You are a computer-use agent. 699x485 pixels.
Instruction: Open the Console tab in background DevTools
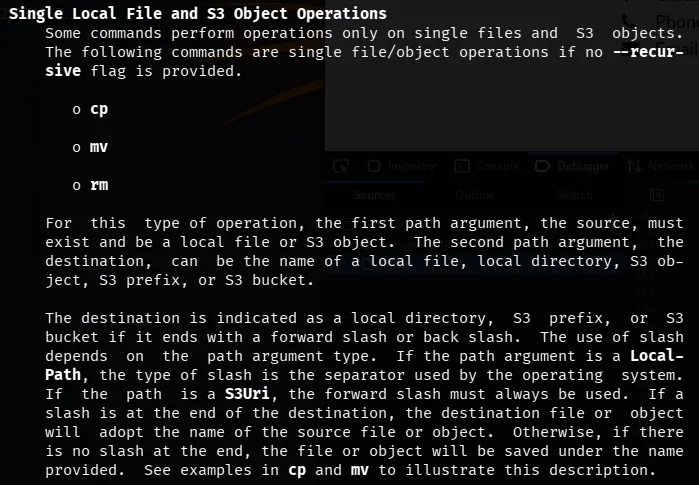(x=487, y=167)
